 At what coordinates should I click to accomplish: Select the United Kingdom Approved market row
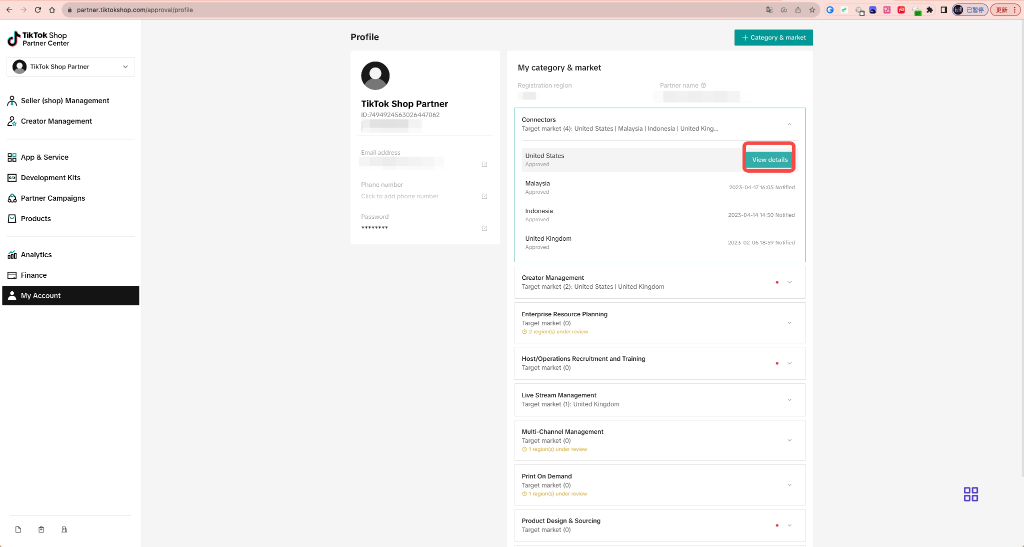point(660,242)
